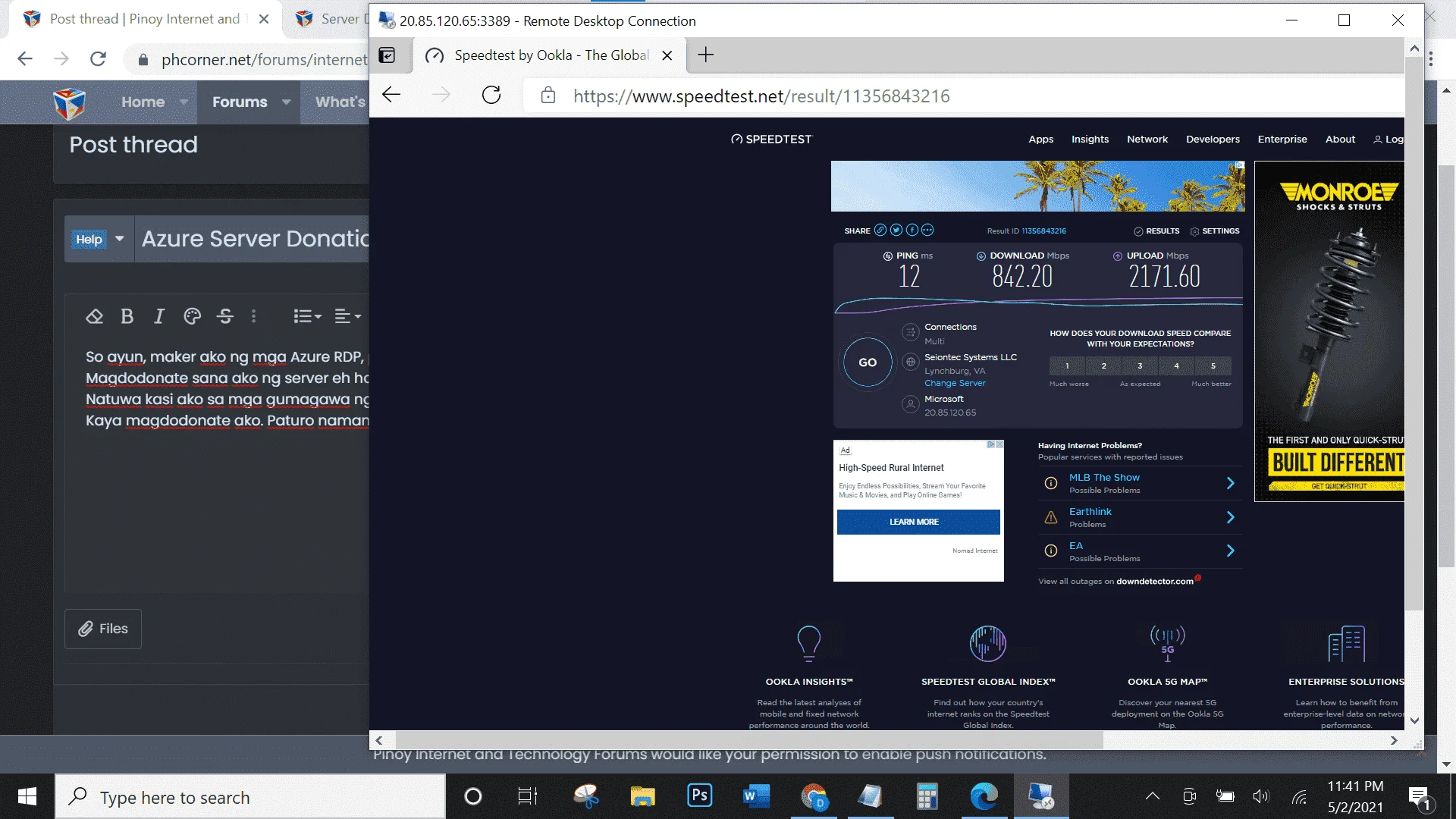This screenshot has height=819, width=1456.
Task: Click Result ID 11356843216 link
Action: pos(1043,231)
